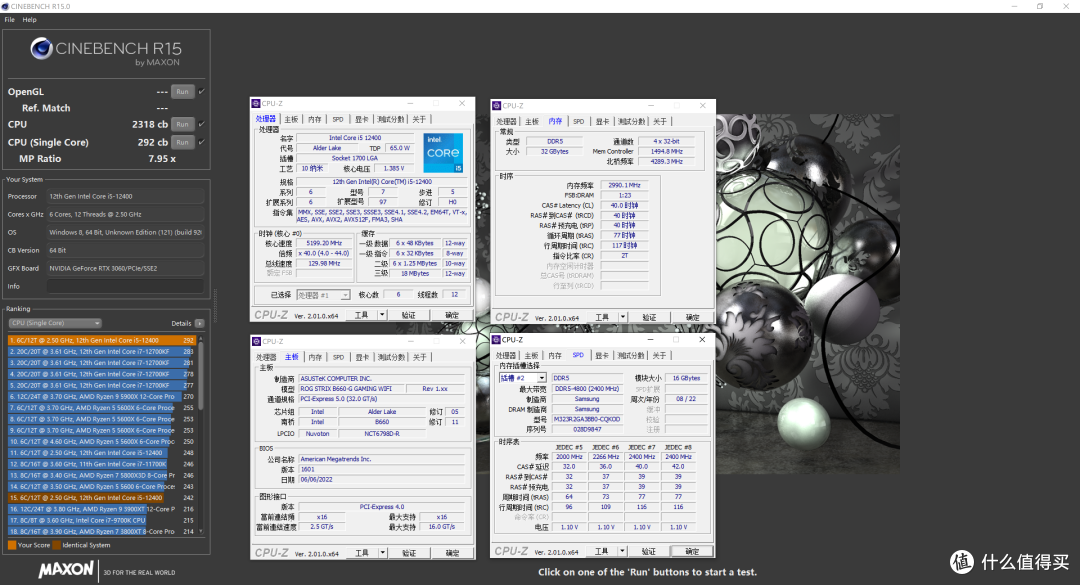The height and width of the screenshot is (585, 1080).
Task: Click the 2990.1 MHz memory frequency value
Action: pyautogui.click(x=624, y=185)
